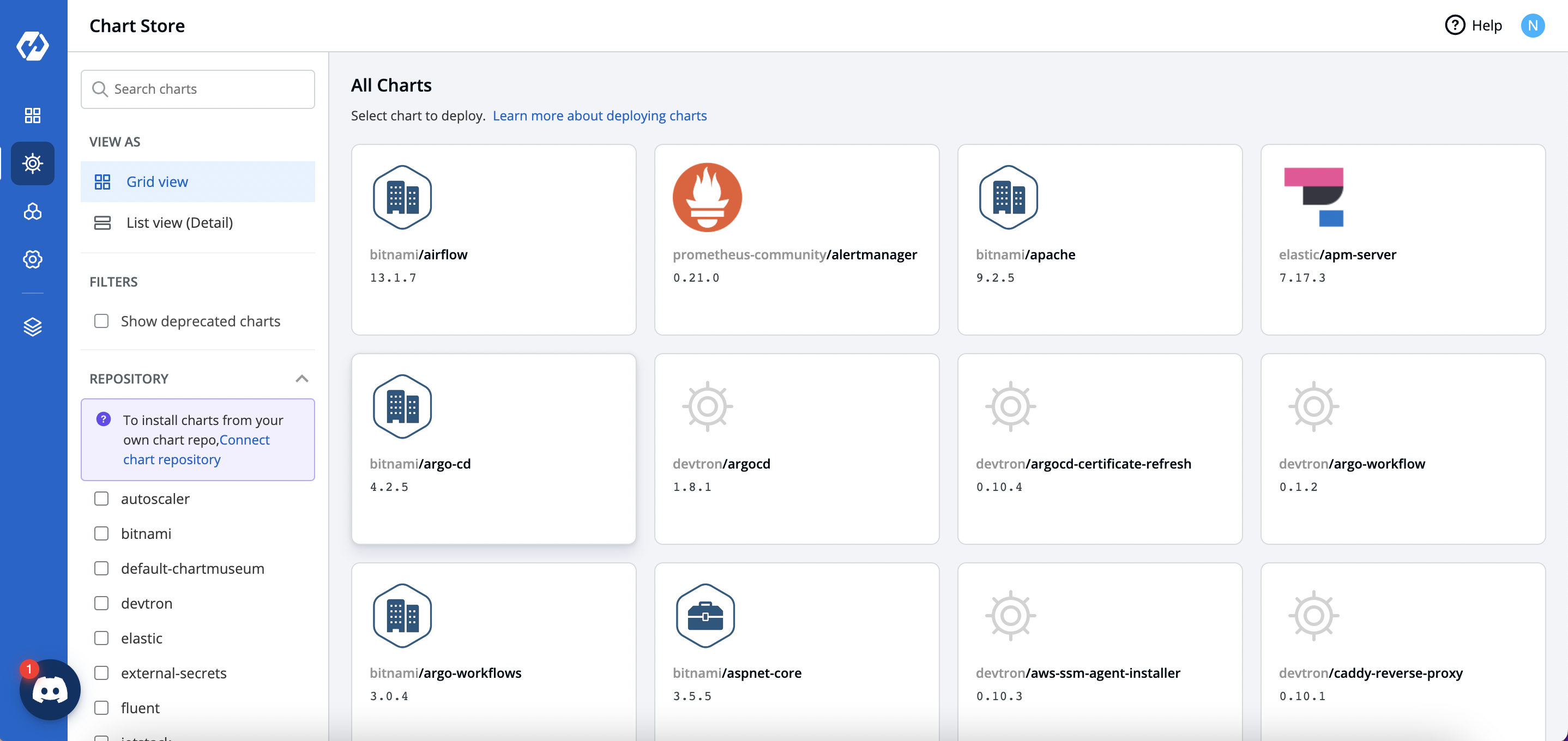Viewport: 1568px width, 741px height.
Task: Tick the elastic repository checkbox
Action: (101, 638)
